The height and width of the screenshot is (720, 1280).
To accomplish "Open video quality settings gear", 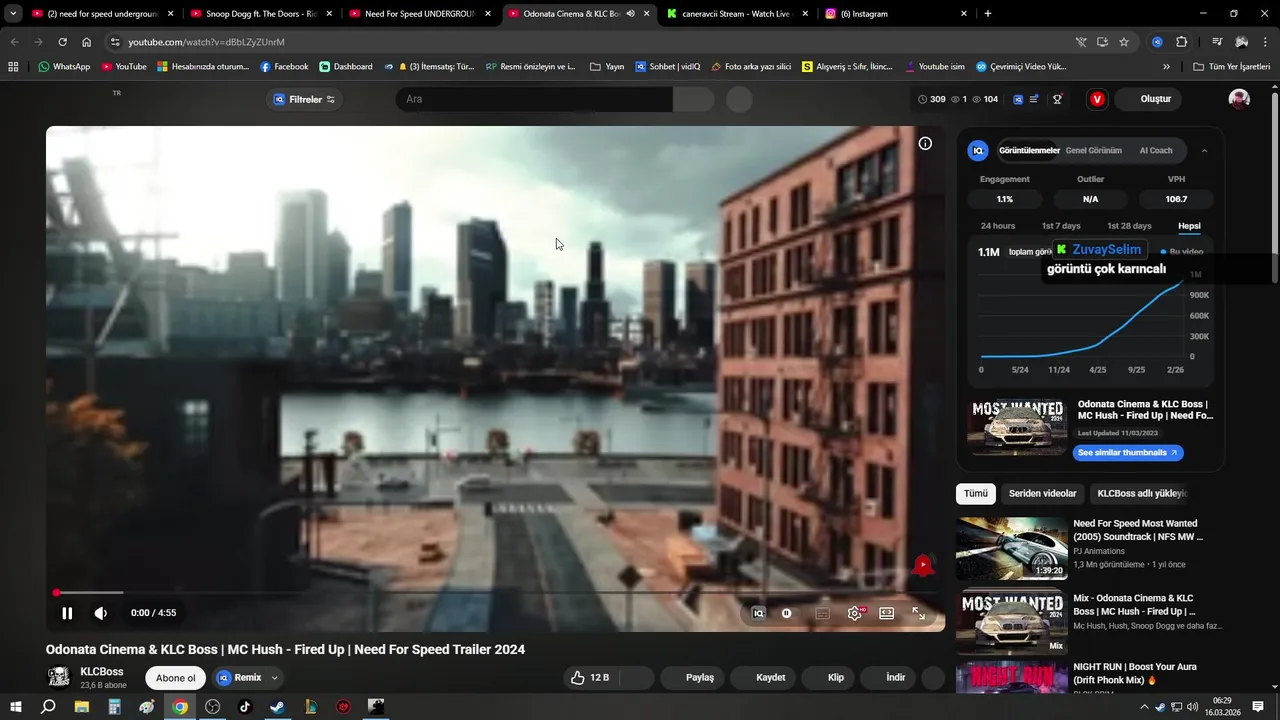I will click(855, 613).
